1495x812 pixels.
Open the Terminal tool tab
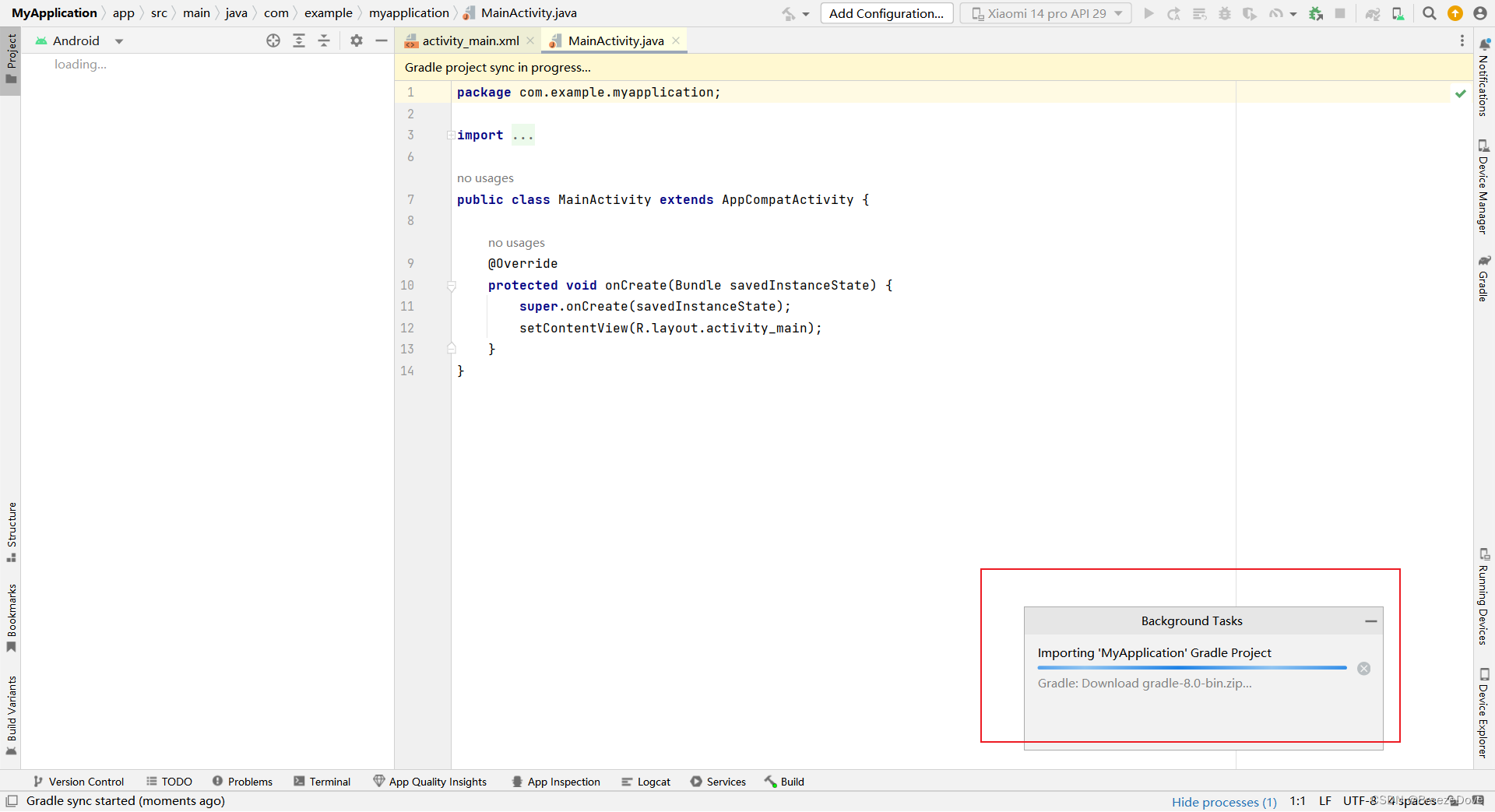322,782
